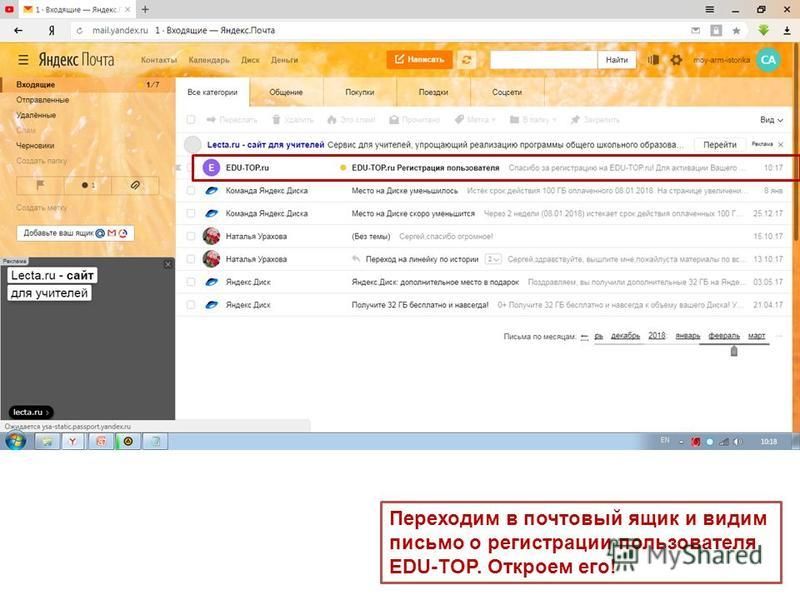Click the Удалить delete toolbar button

(293, 119)
